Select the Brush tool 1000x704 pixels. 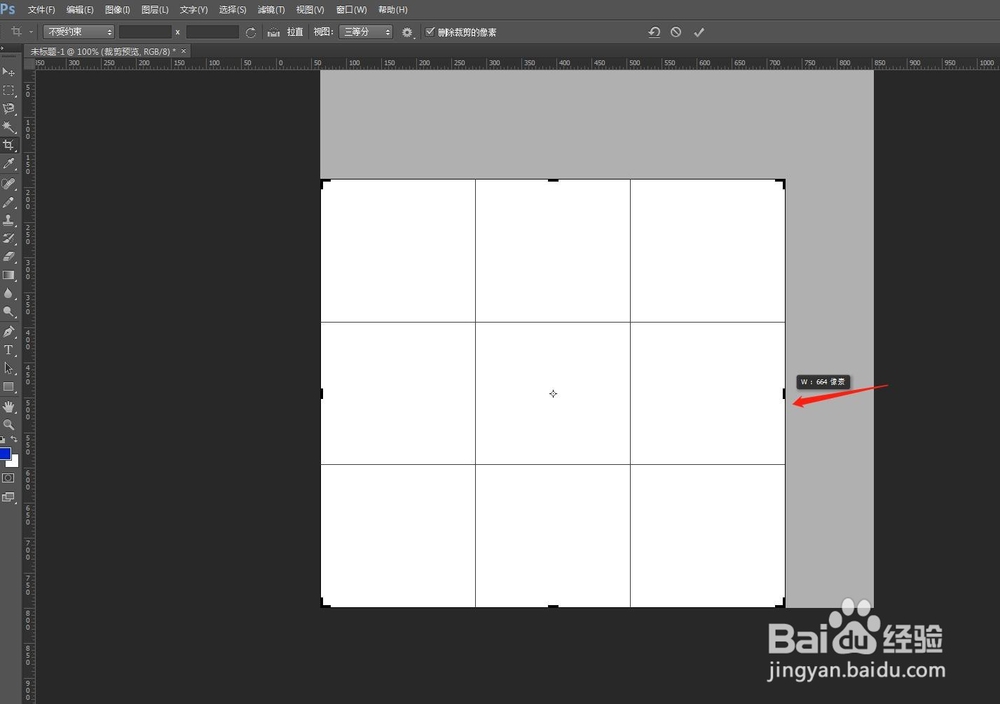(x=9, y=202)
